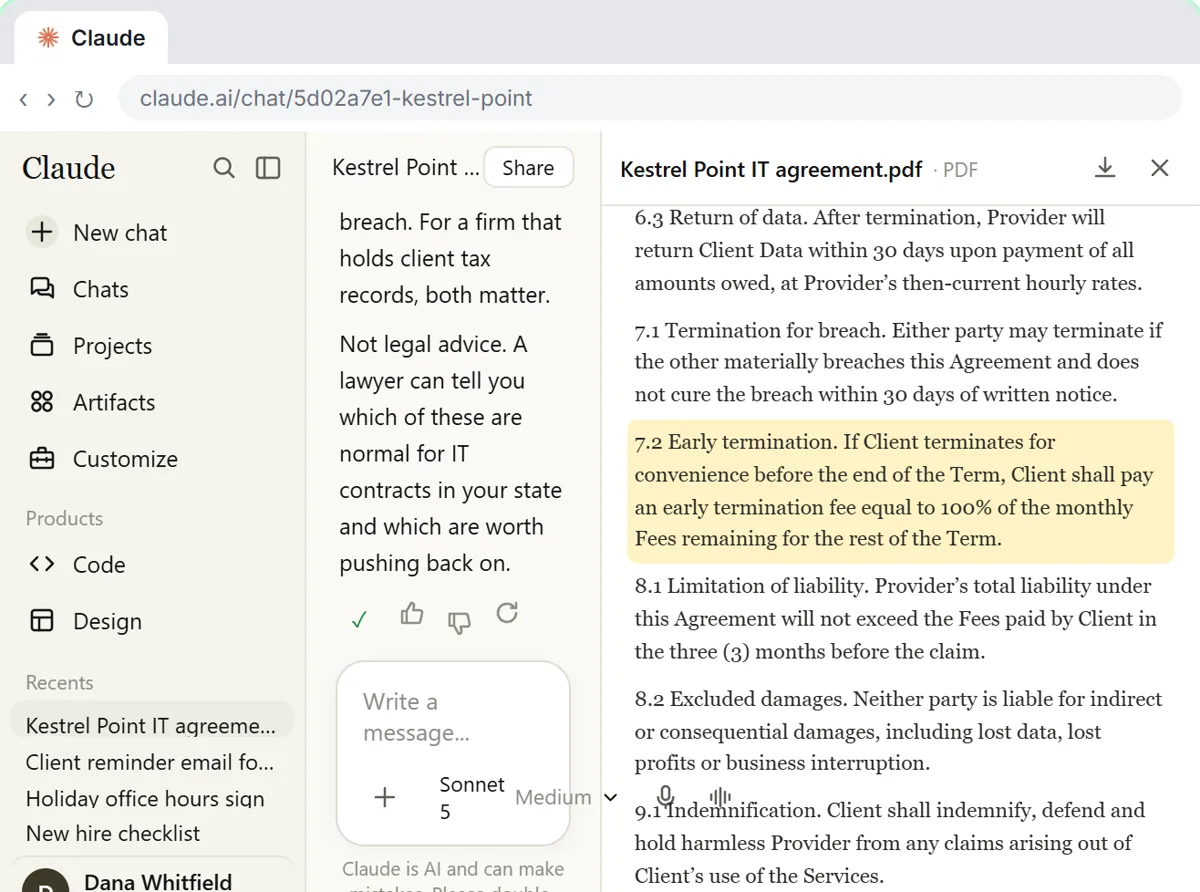Click the Share button

[x=528, y=168]
